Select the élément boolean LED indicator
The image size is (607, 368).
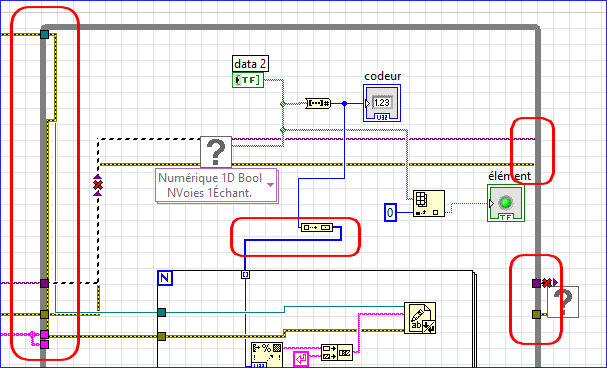[x=506, y=203]
